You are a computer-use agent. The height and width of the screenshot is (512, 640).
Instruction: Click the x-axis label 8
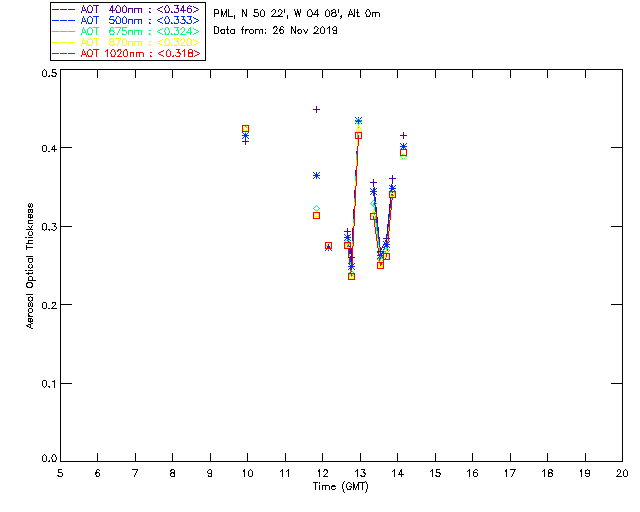click(x=172, y=473)
